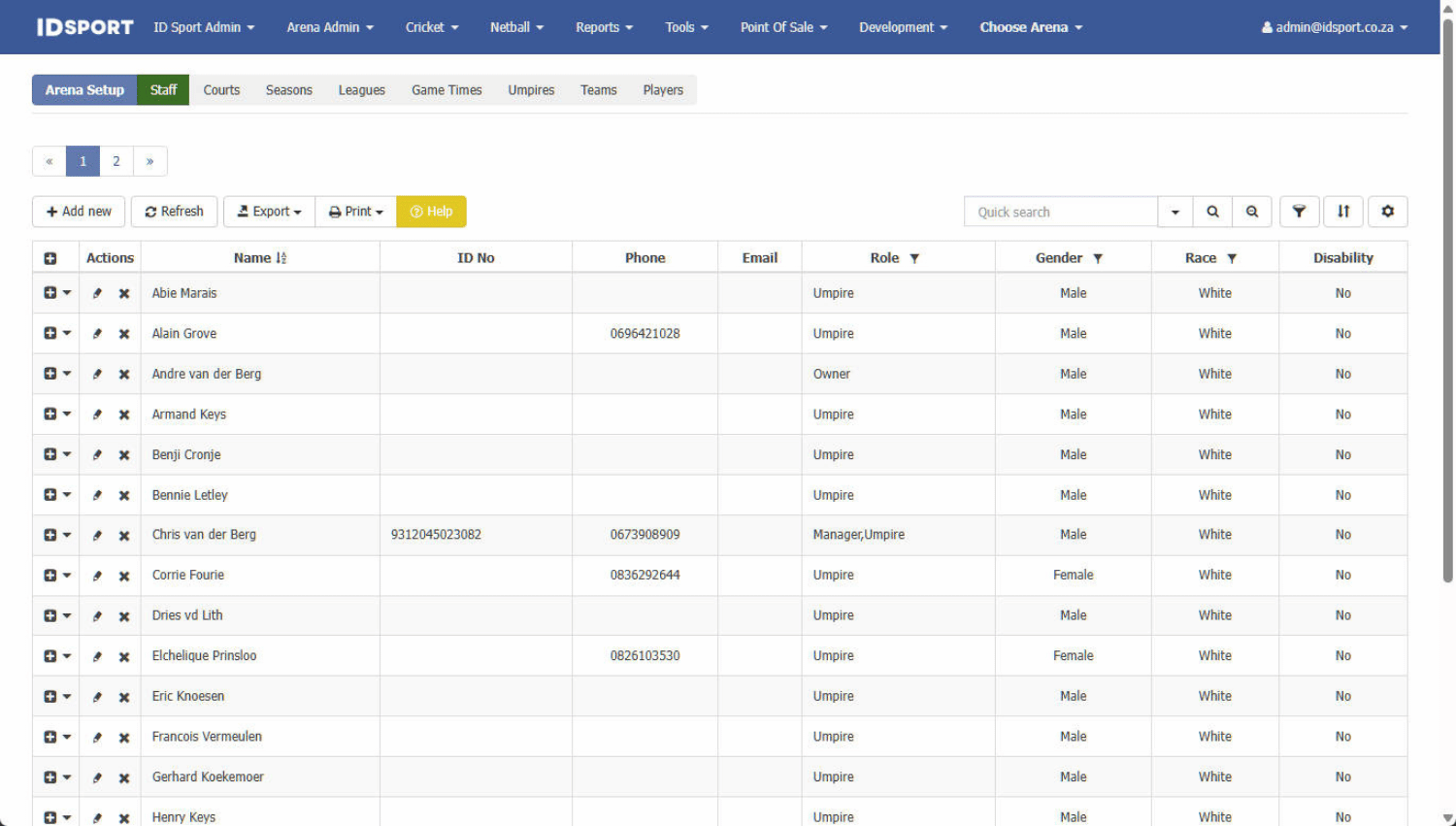Open the Quick search field selector arrow
This screenshot has width=1456, height=827.
(1175, 212)
